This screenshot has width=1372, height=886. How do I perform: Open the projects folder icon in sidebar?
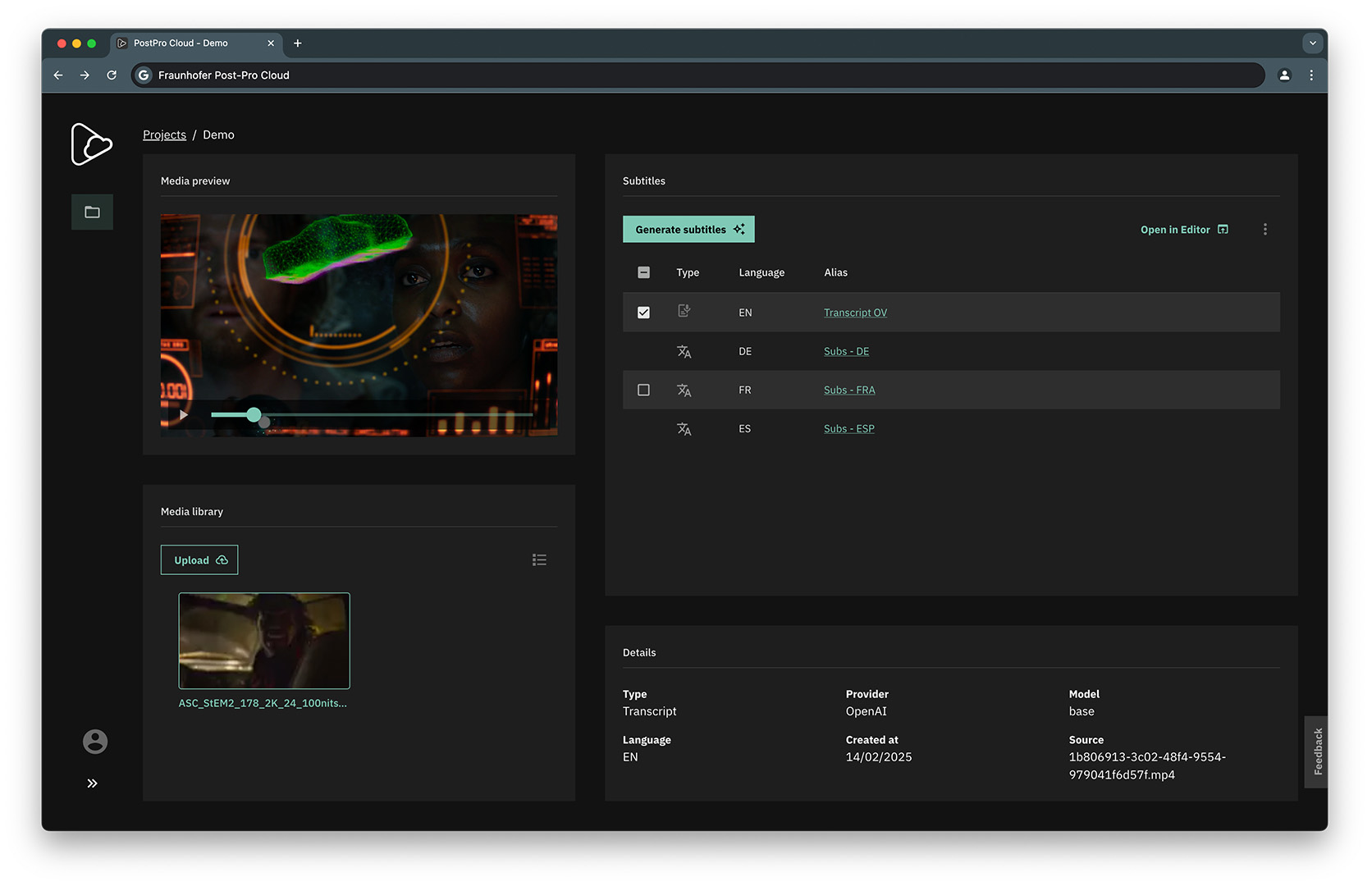[92, 212]
